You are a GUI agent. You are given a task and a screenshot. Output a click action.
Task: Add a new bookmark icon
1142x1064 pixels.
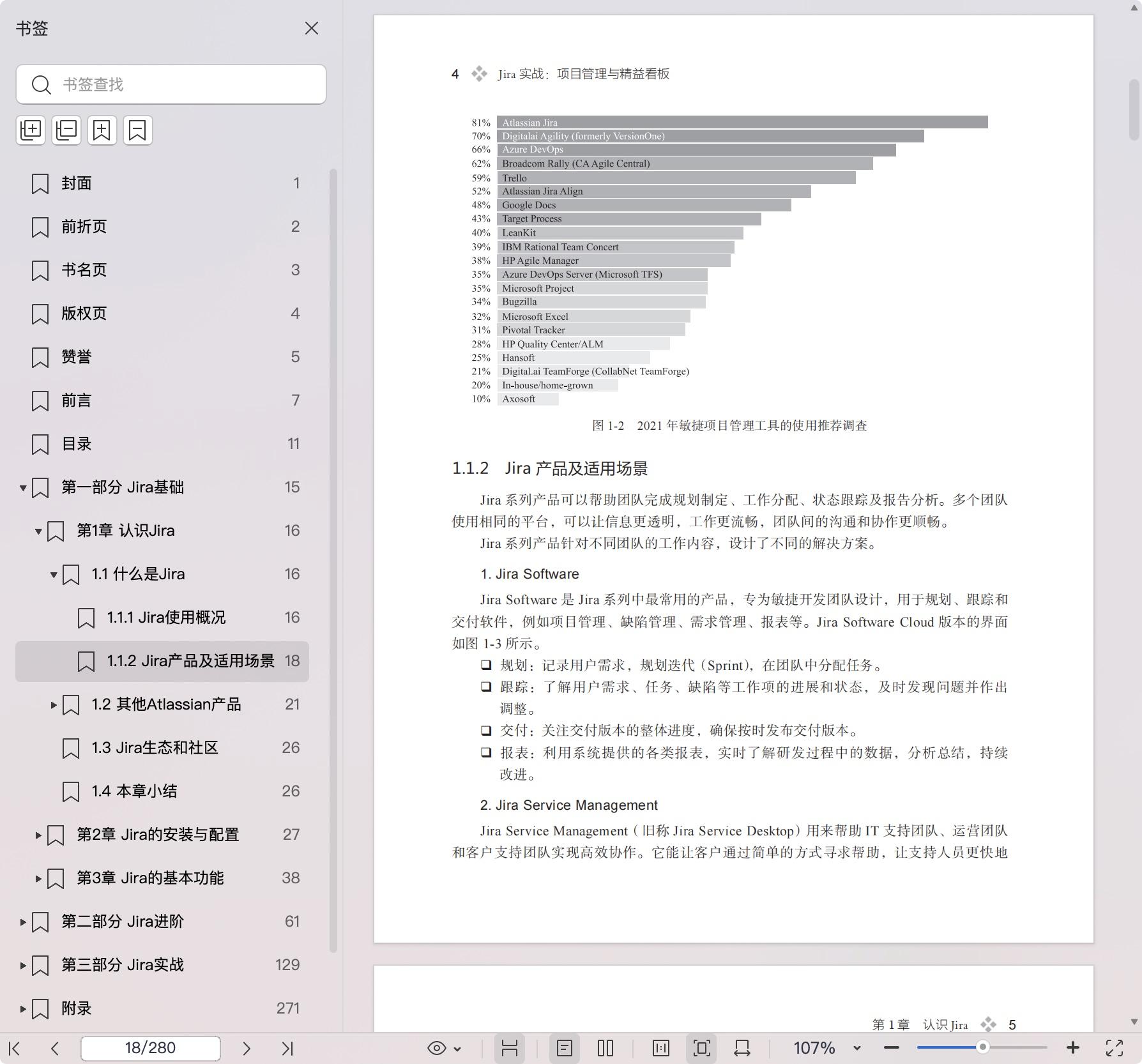(102, 130)
